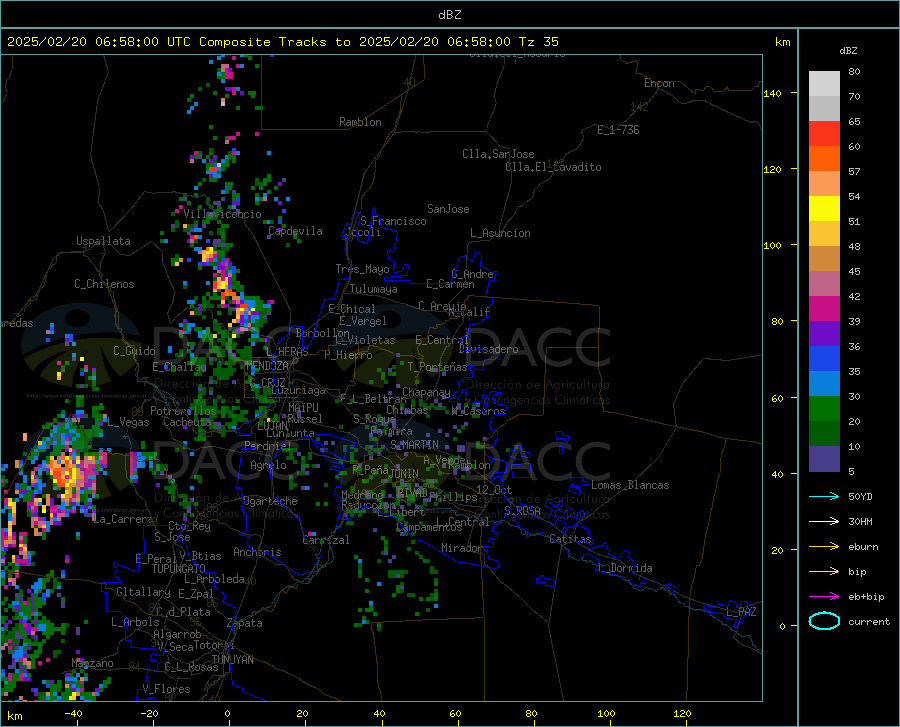Click the TUNUYAN label on map
Viewport: 900px width, 727px height.
[232, 659]
